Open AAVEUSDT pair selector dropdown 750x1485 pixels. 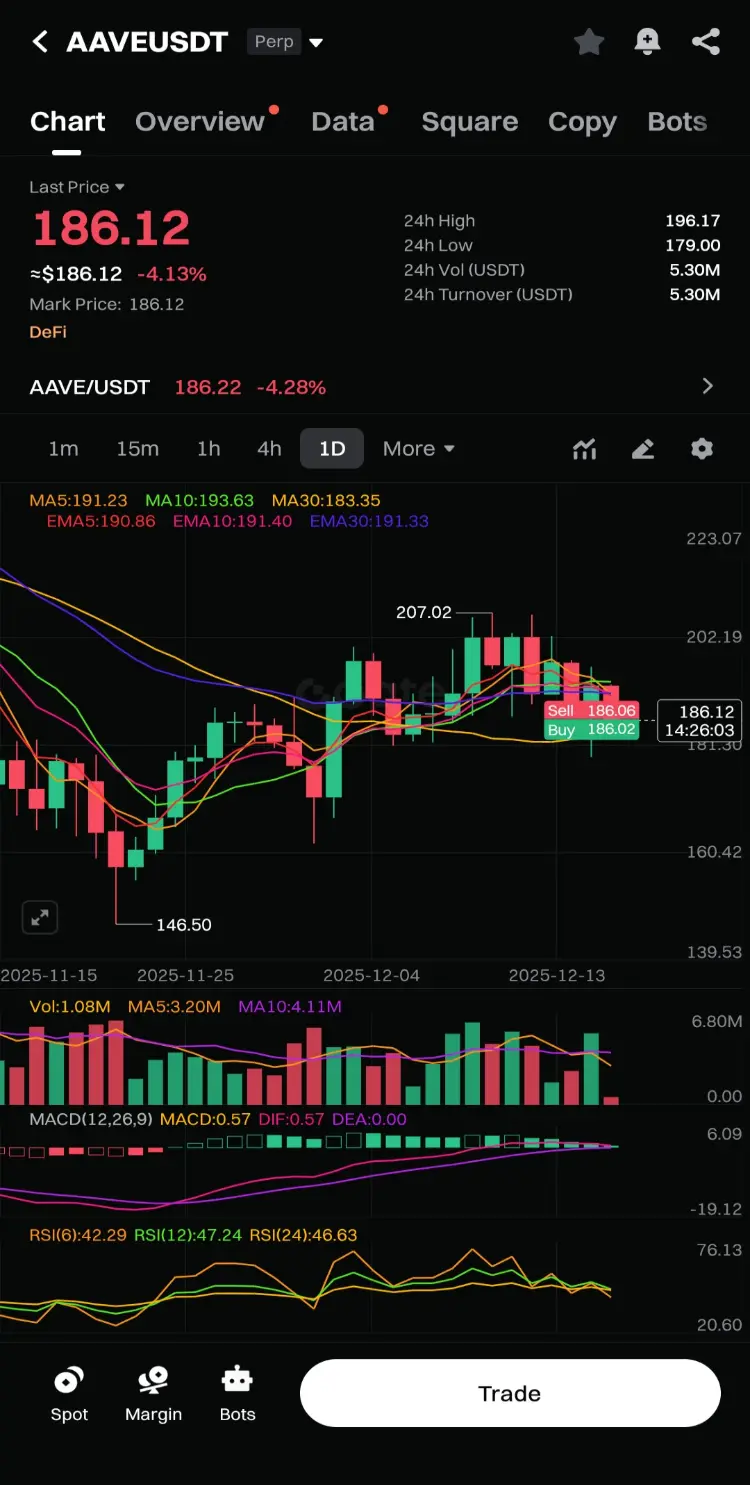click(316, 43)
